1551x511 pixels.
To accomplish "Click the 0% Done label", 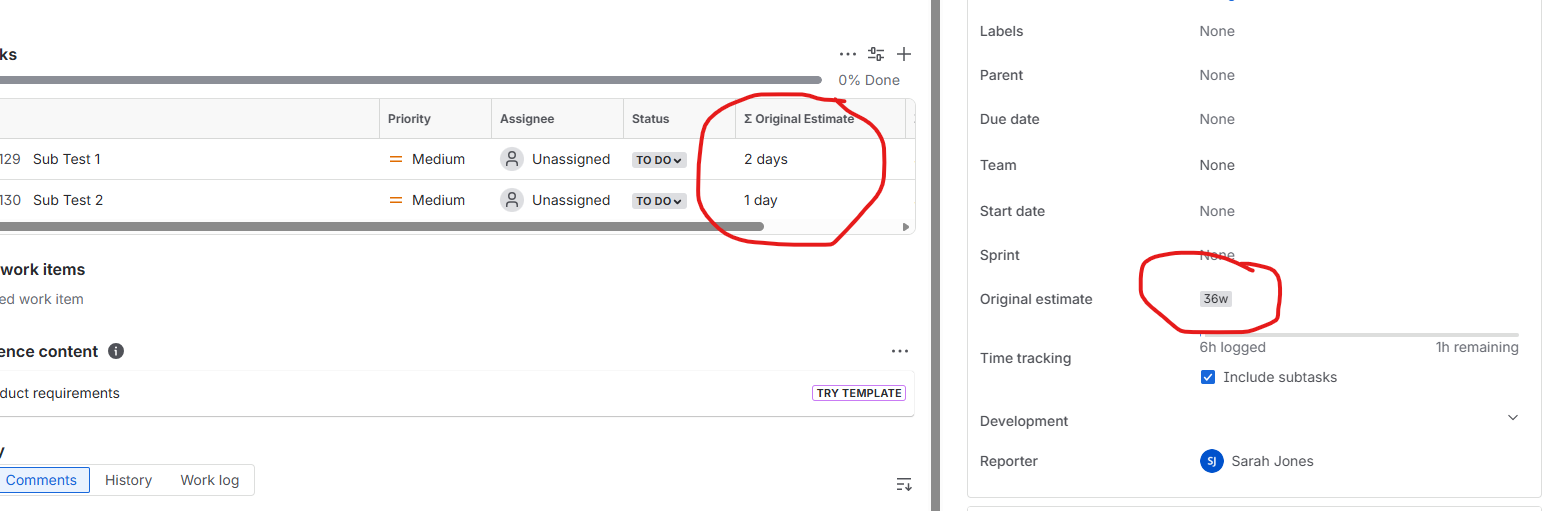I will (869, 80).
